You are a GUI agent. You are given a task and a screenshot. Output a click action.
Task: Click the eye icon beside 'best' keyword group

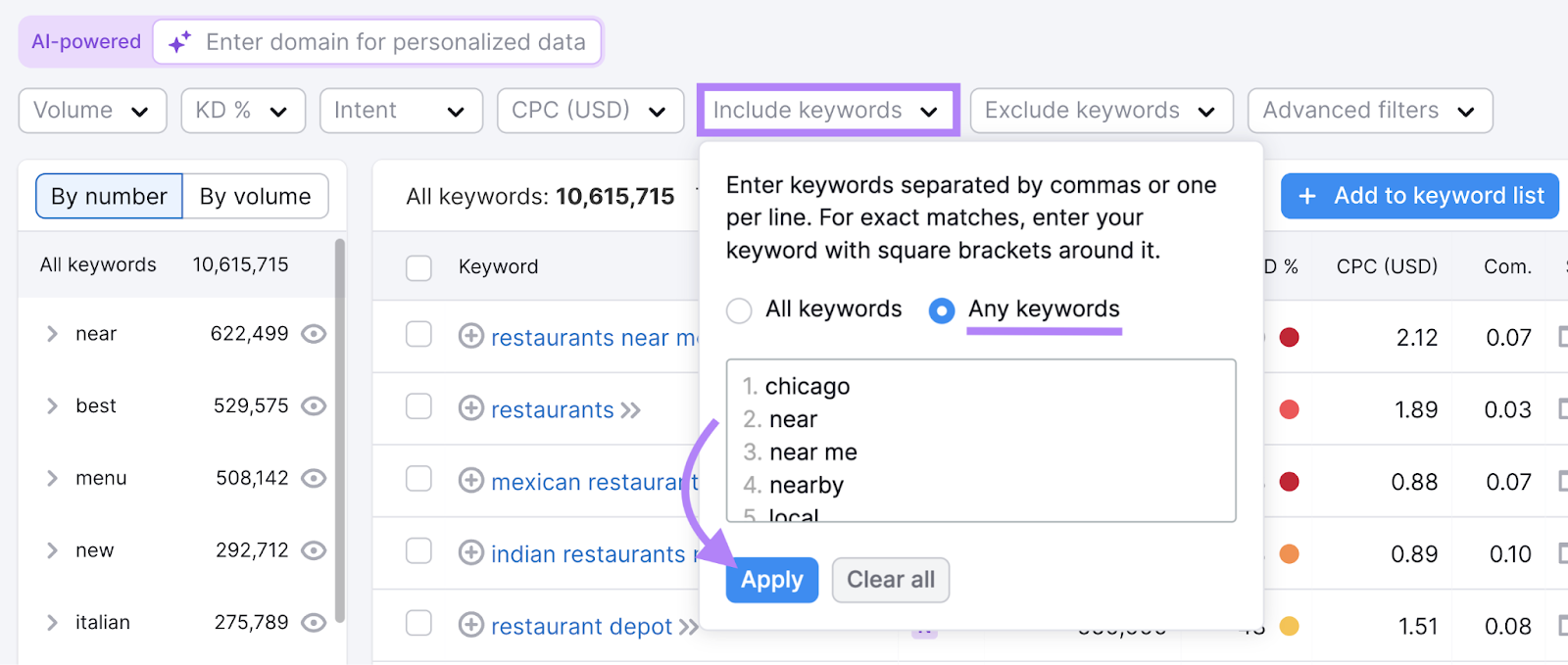point(313,404)
